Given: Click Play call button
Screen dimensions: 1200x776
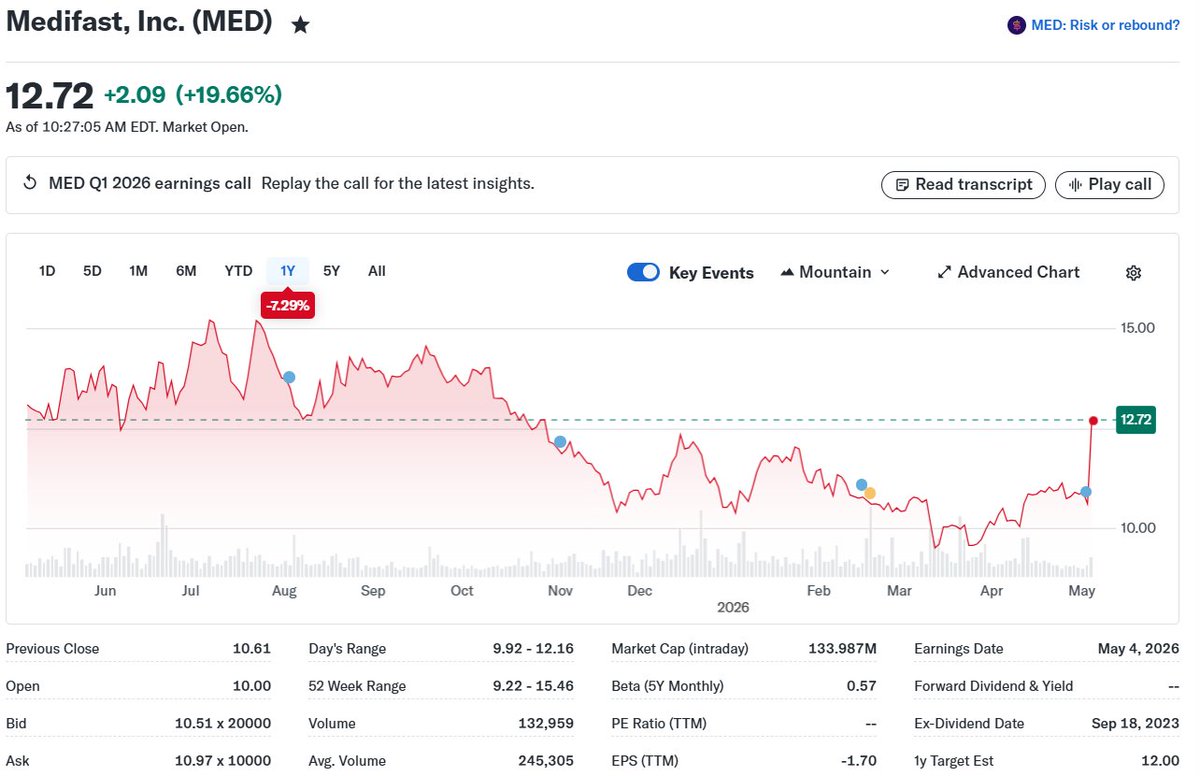Looking at the screenshot, I should (1110, 185).
